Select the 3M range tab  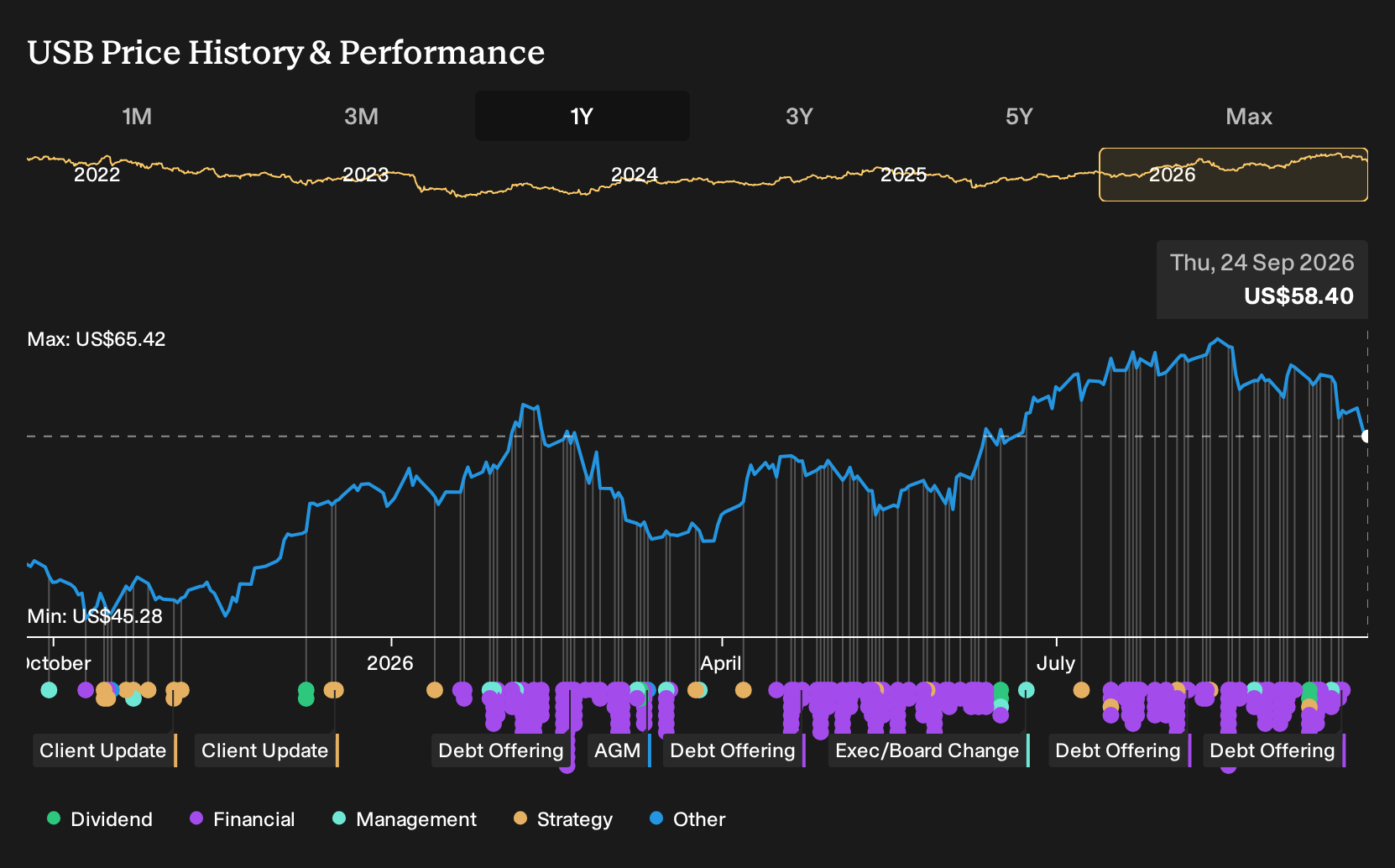pos(361,116)
